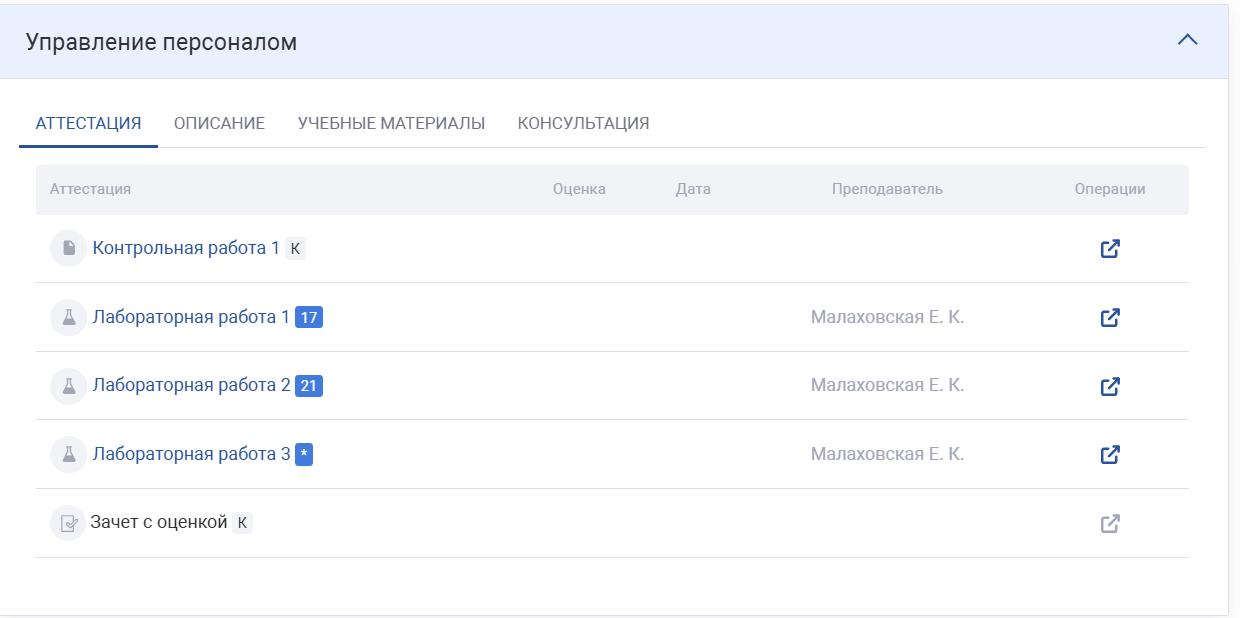Collapse the Управление персоналом section chevron
Image resolution: width=1240 pixels, height=618 pixels.
(x=1187, y=41)
